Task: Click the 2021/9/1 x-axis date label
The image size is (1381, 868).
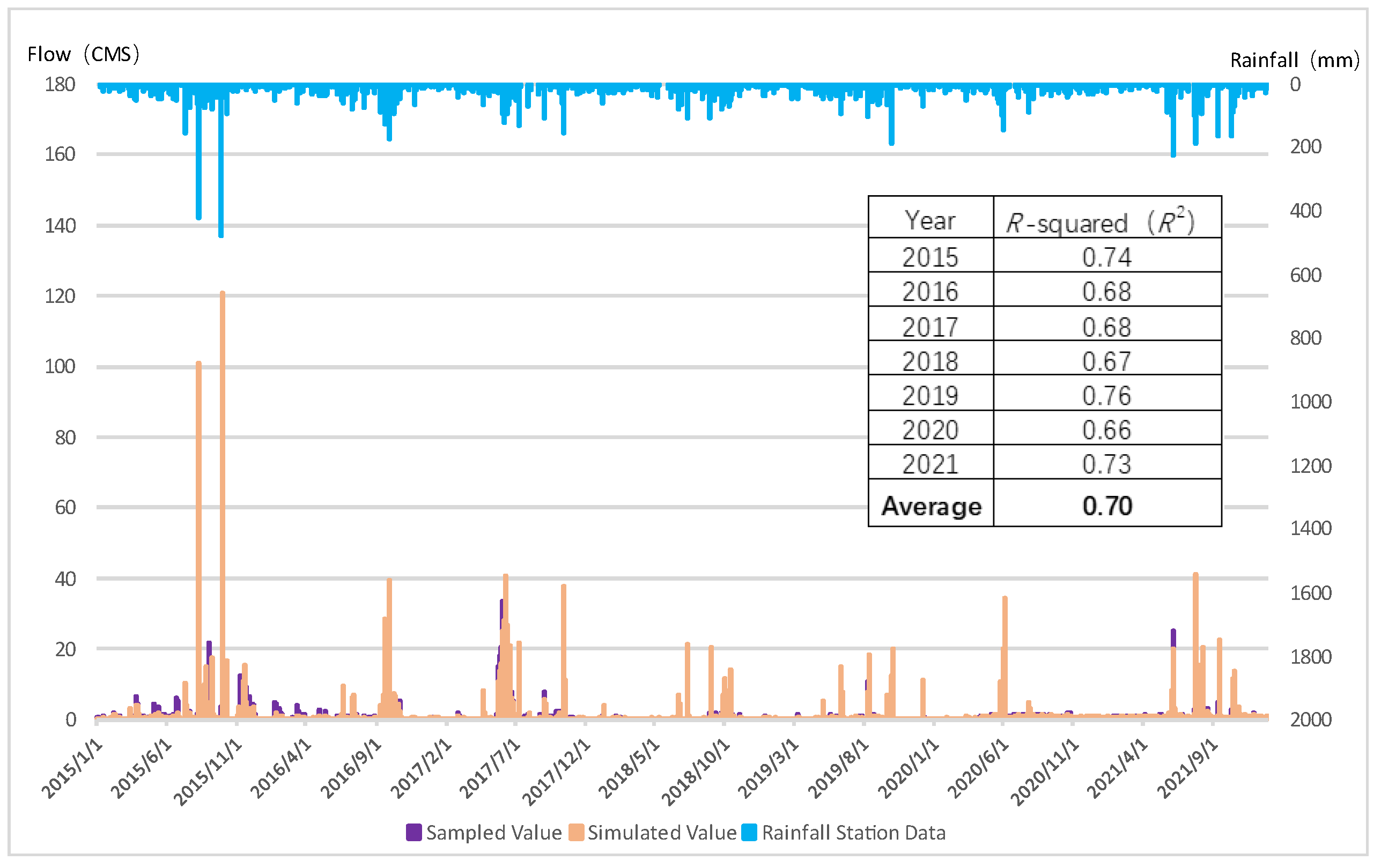Action: pyautogui.click(x=1187, y=768)
